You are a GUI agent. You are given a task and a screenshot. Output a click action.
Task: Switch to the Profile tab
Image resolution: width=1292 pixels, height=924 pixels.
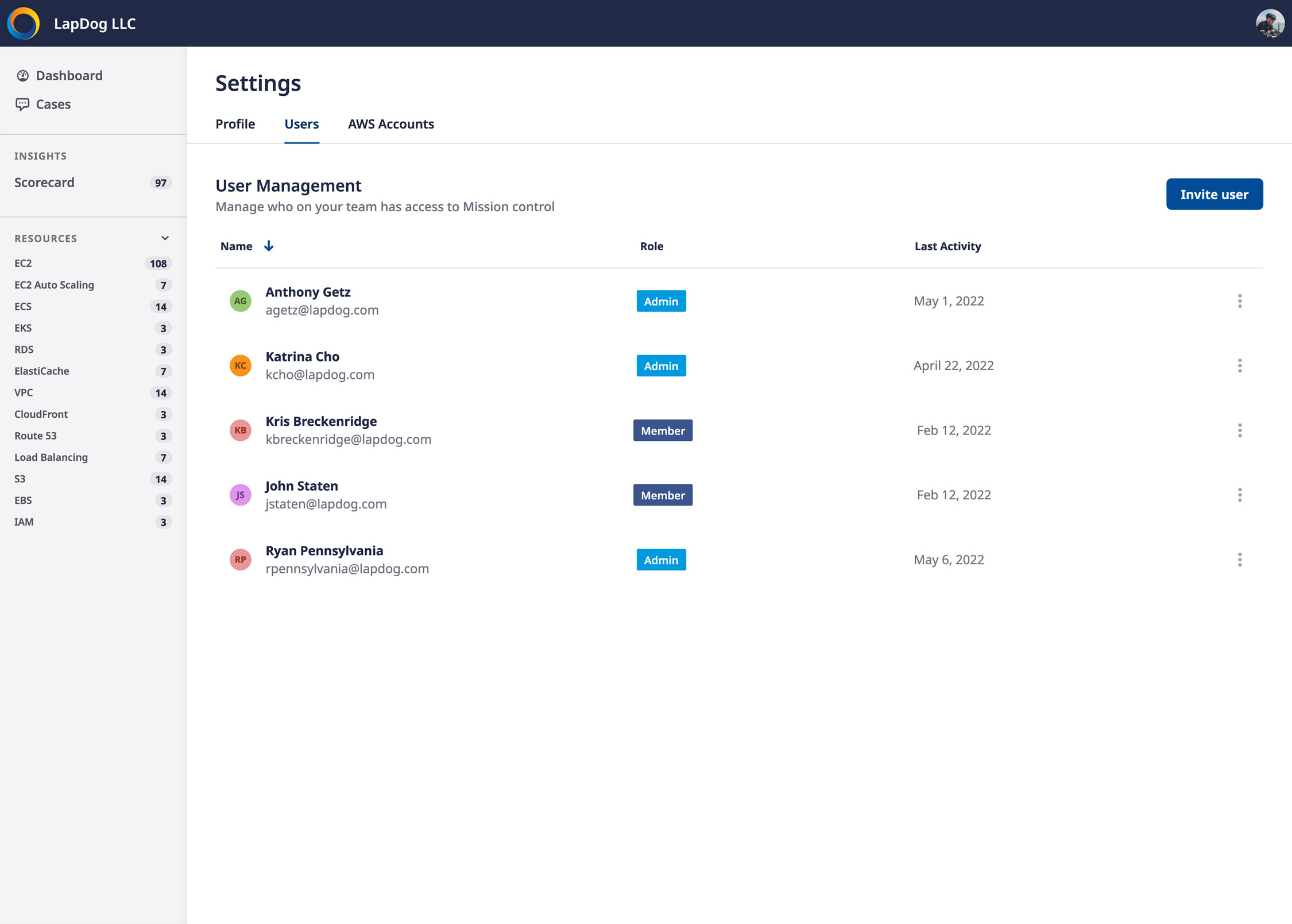(235, 125)
